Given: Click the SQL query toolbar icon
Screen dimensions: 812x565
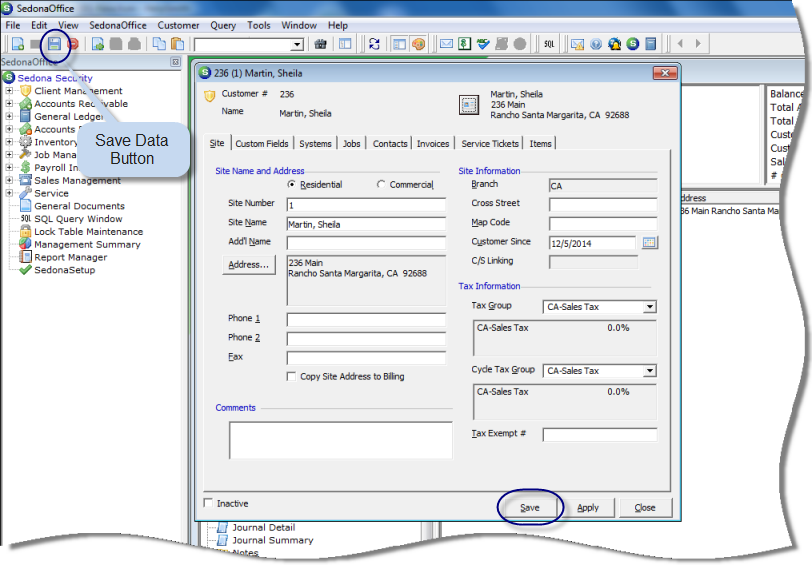Looking at the screenshot, I should [549, 44].
